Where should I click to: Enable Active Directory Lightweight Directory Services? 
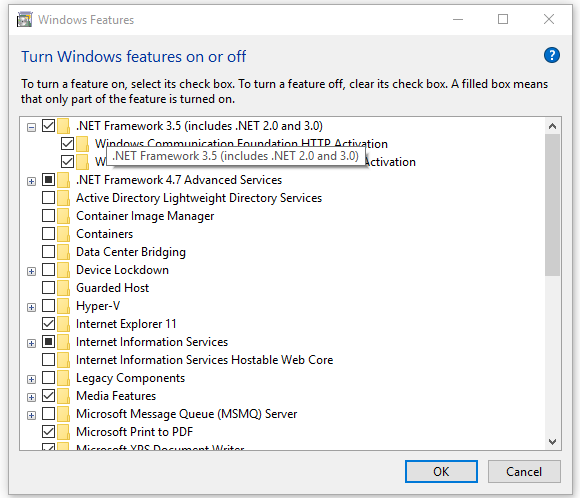48,198
